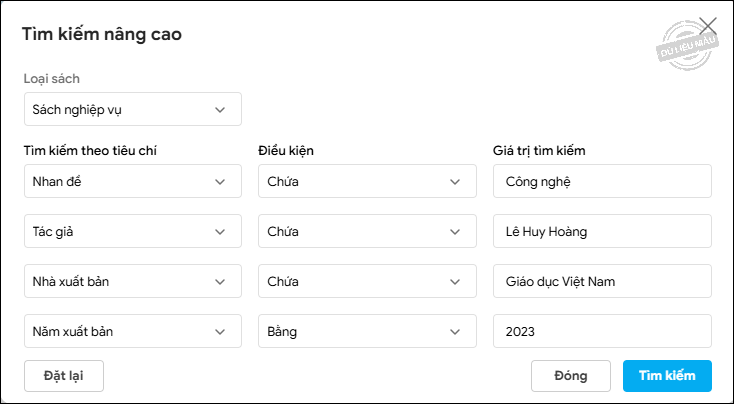
Task: Expand the Nhà xuất bản criteria dropdown
Action: click(132, 281)
